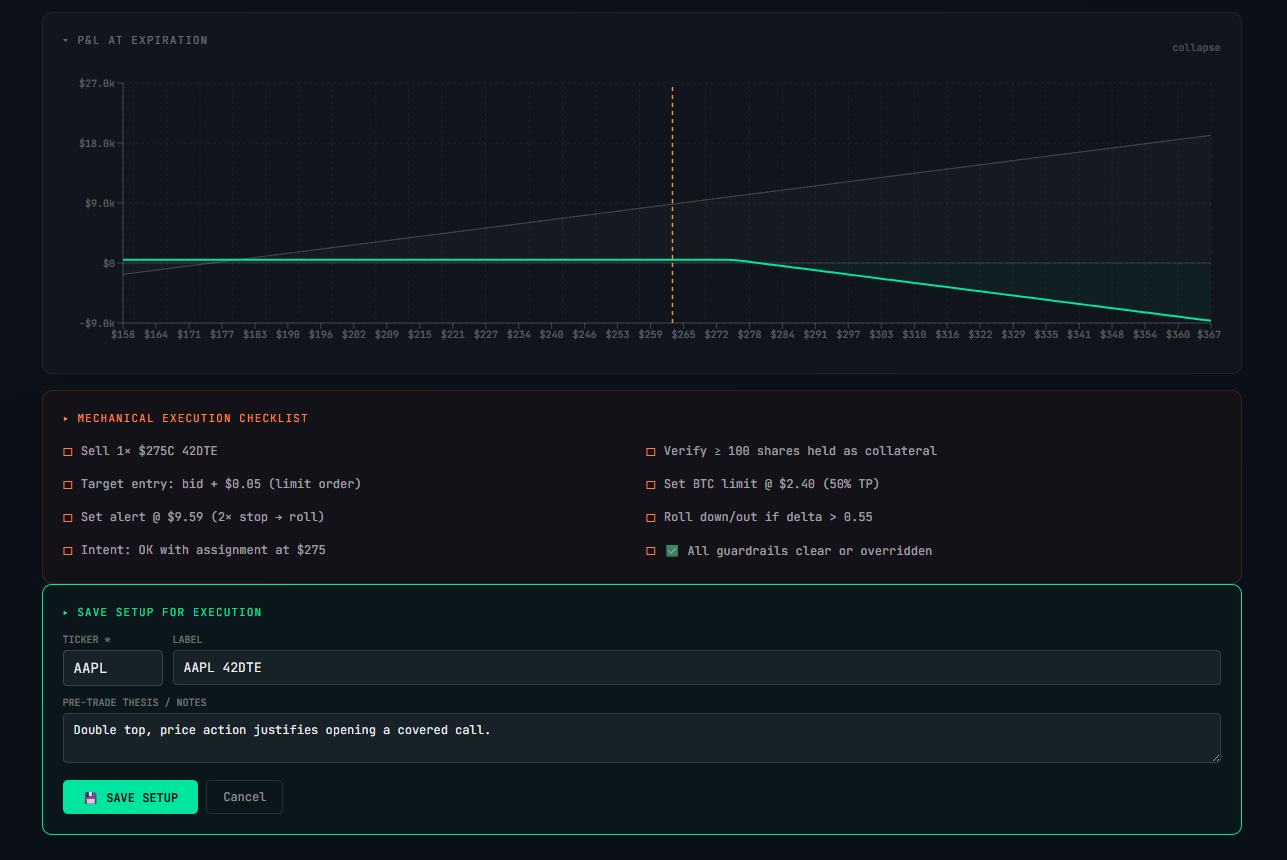Check Set BTC limit @ $2.40 item
Viewport: 1287px width, 860px height.
[x=650, y=484]
